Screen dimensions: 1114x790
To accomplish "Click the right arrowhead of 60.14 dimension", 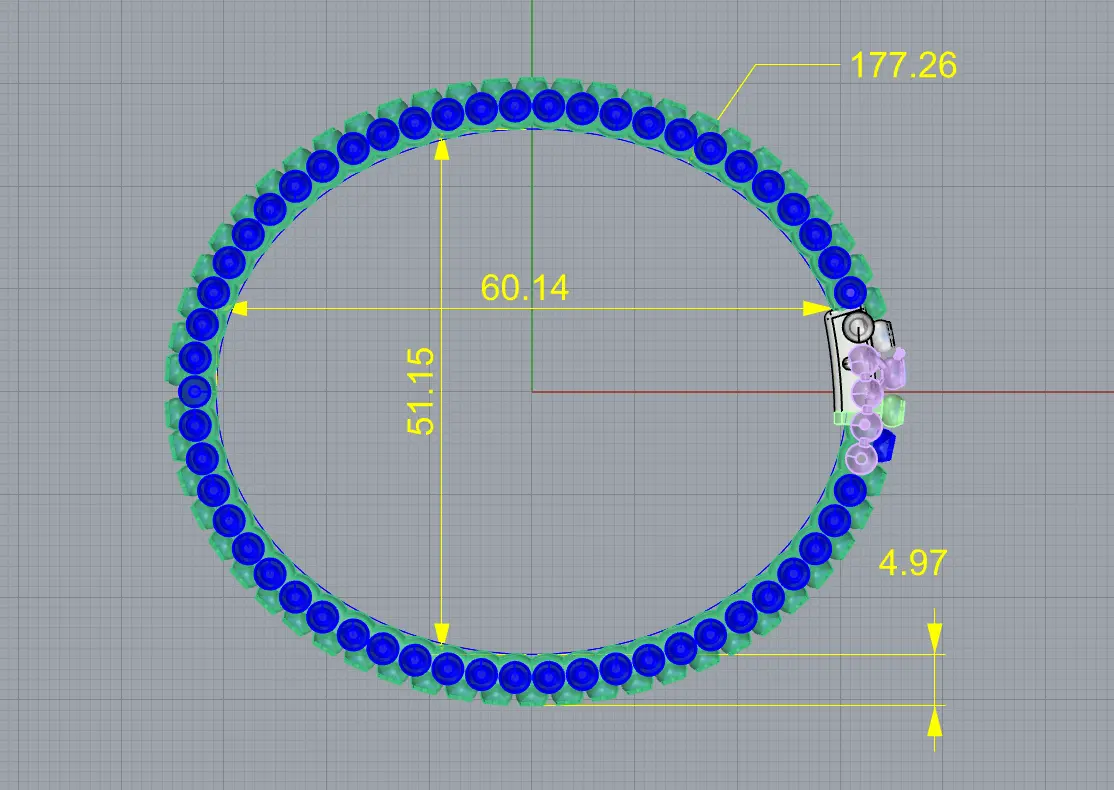I will click(x=820, y=310).
